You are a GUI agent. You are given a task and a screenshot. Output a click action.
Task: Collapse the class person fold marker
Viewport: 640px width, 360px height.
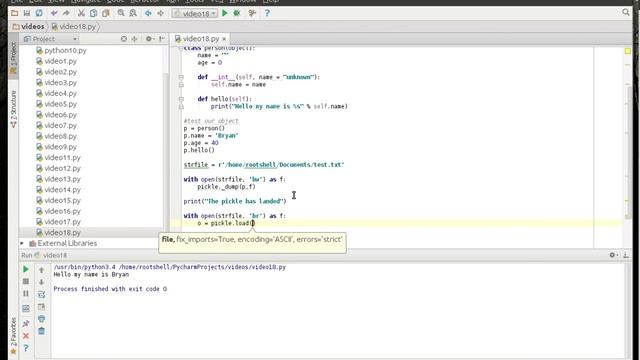coord(181,48)
